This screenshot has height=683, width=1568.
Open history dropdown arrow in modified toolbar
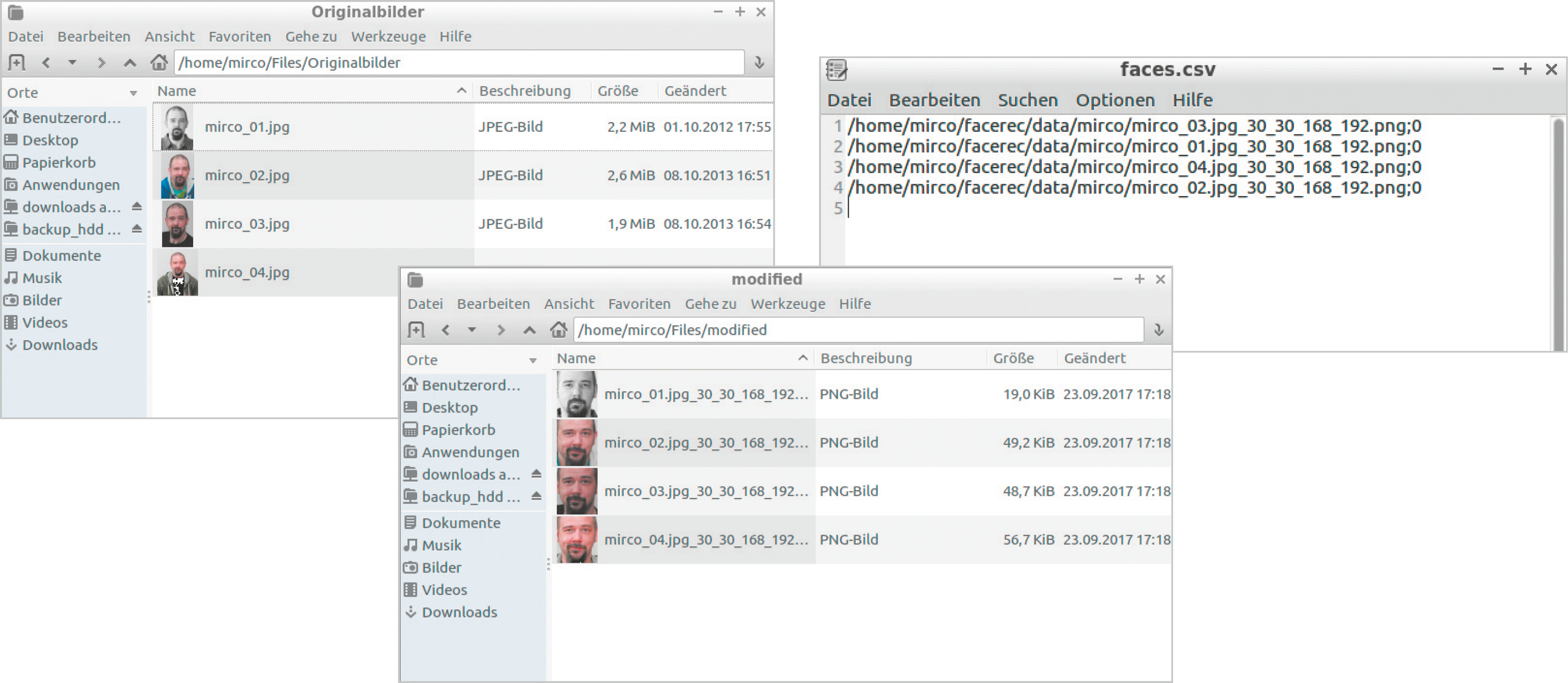point(472,330)
